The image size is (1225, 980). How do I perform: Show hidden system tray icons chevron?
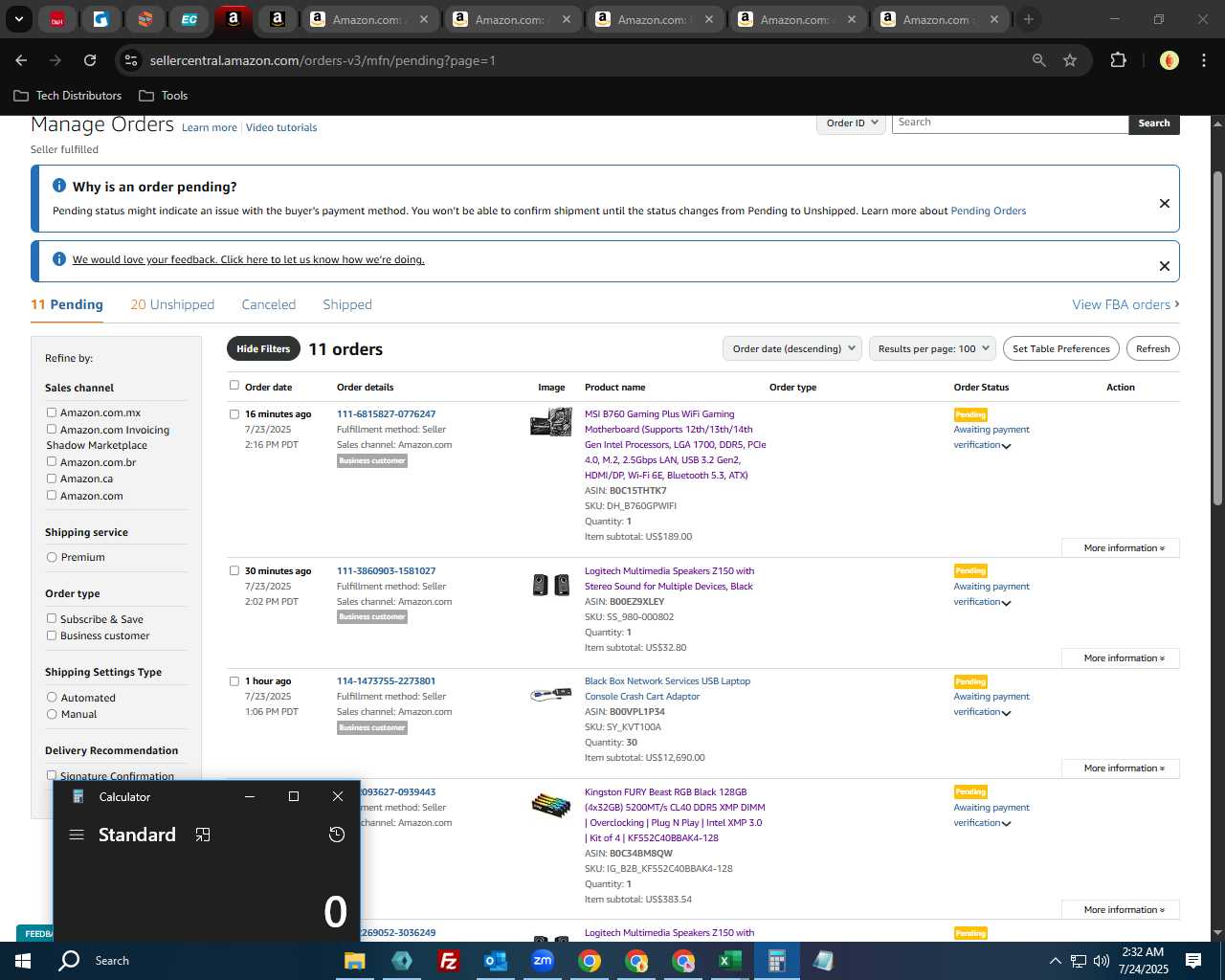1055,961
